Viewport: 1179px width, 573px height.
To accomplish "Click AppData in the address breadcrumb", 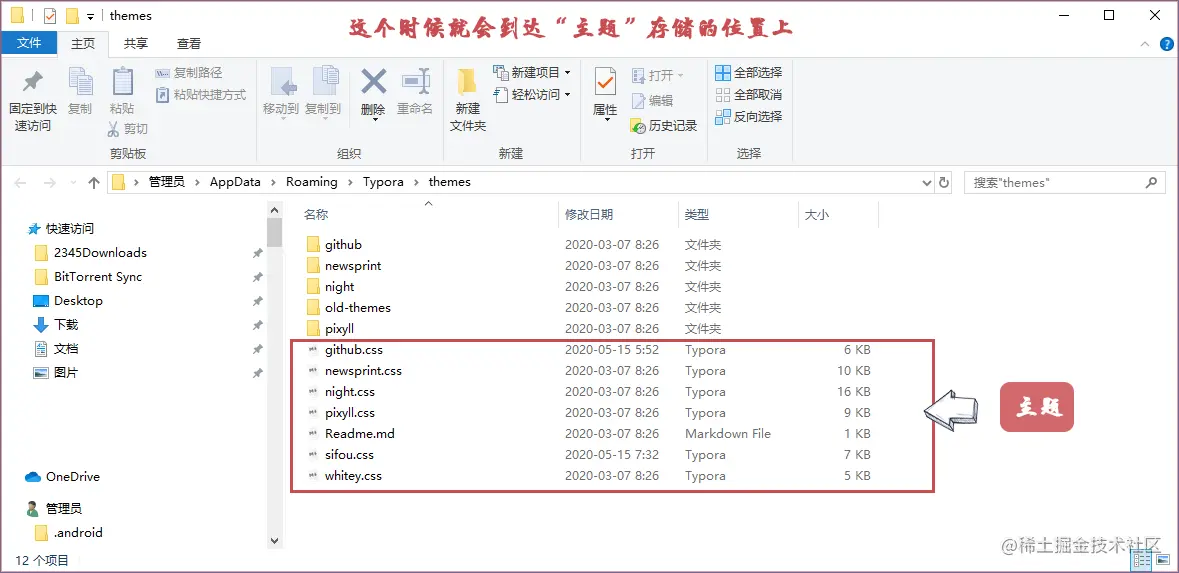I will (x=235, y=182).
